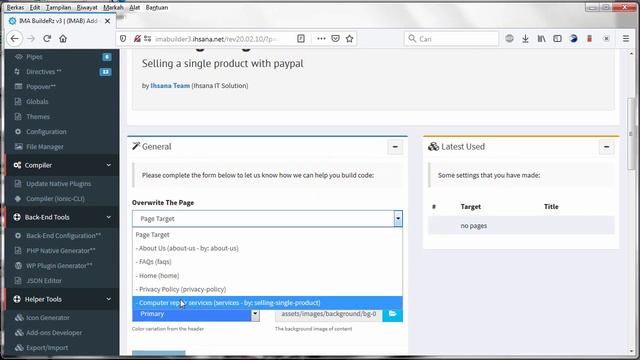The height and width of the screenshot is (360, 640).
Task: Collapse Back-End Tools section
Action: [62, 217]
